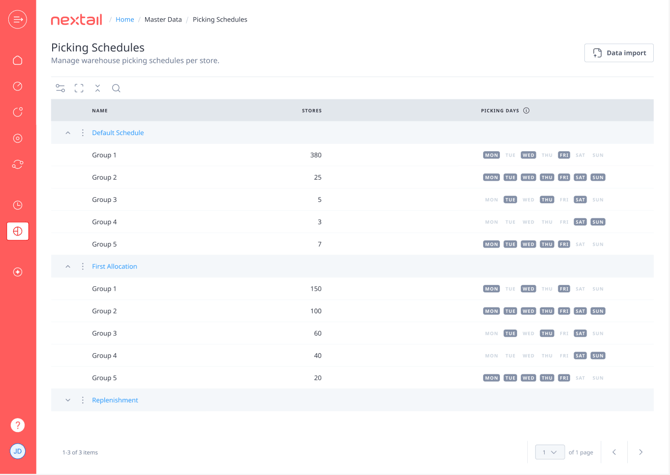This screenshot has width=670, height=475.
Task: Toggle WED for First Allocation Group 1
Action: 528,289
